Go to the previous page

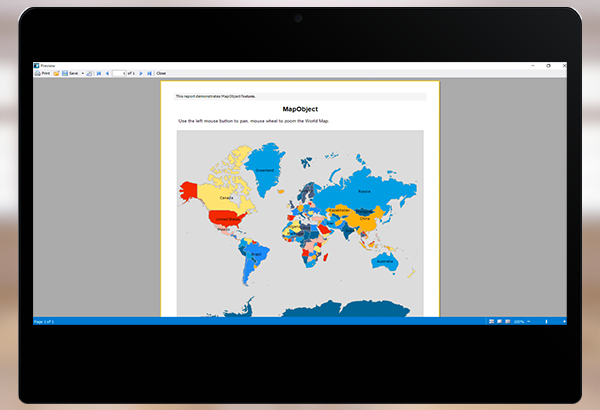click(107, 73)
